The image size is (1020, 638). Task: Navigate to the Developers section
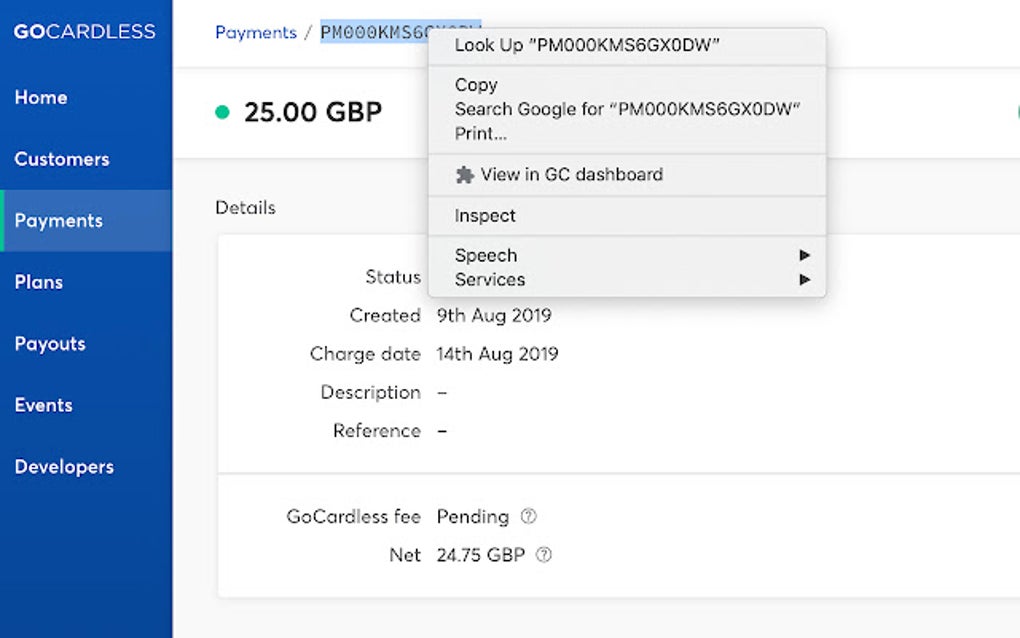pos(64,466)
